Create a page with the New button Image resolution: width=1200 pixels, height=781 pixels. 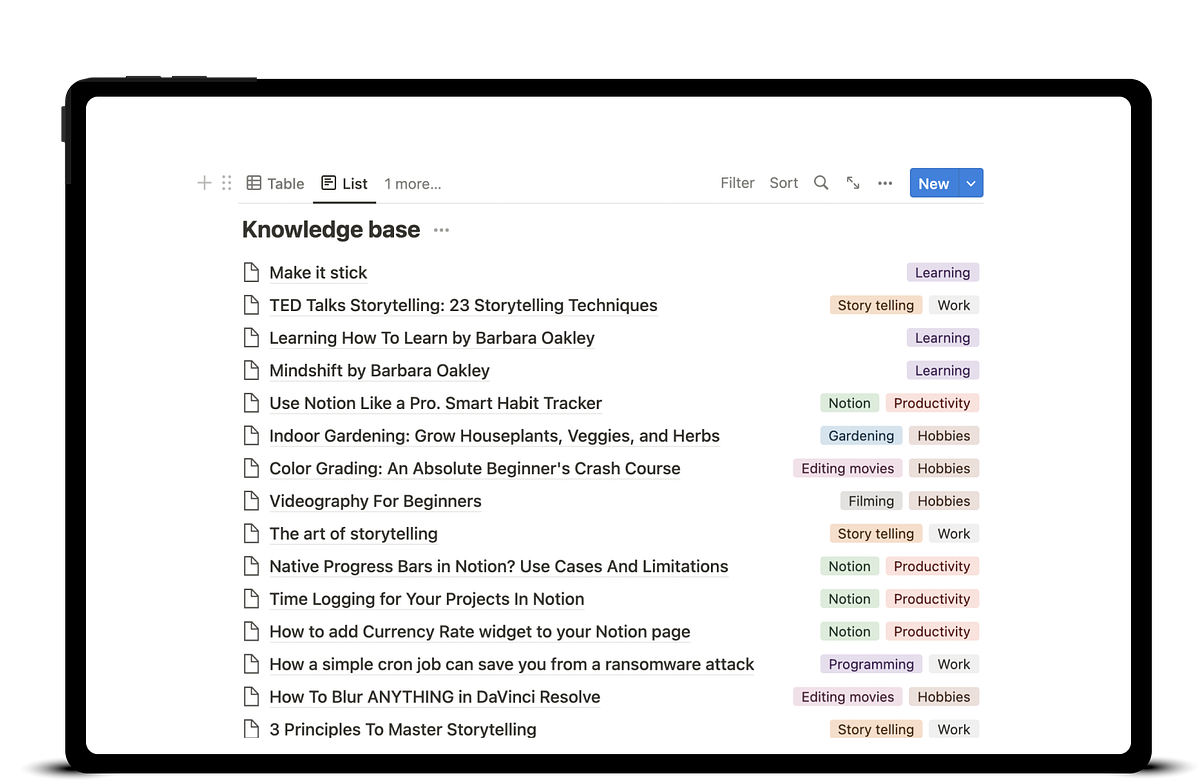click(933, 183)
